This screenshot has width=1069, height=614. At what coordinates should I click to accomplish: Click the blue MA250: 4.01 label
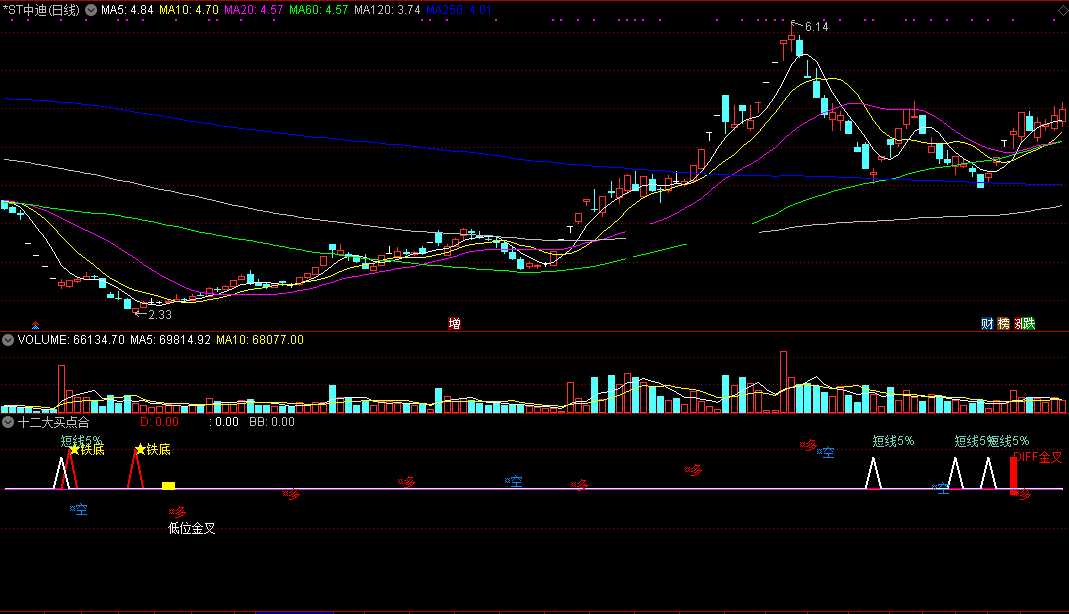click(459, 10)
